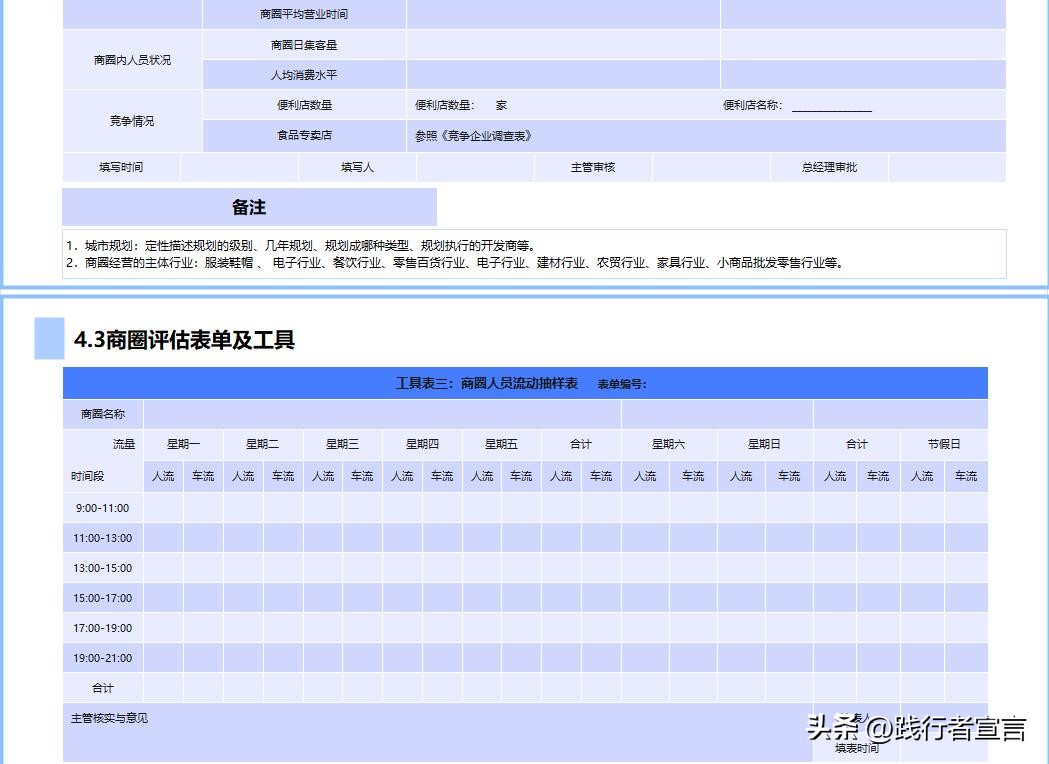Click the 9:00-11:00 time slot label
Viewport: 1049px width, 764px height.
tap(102, 507)
